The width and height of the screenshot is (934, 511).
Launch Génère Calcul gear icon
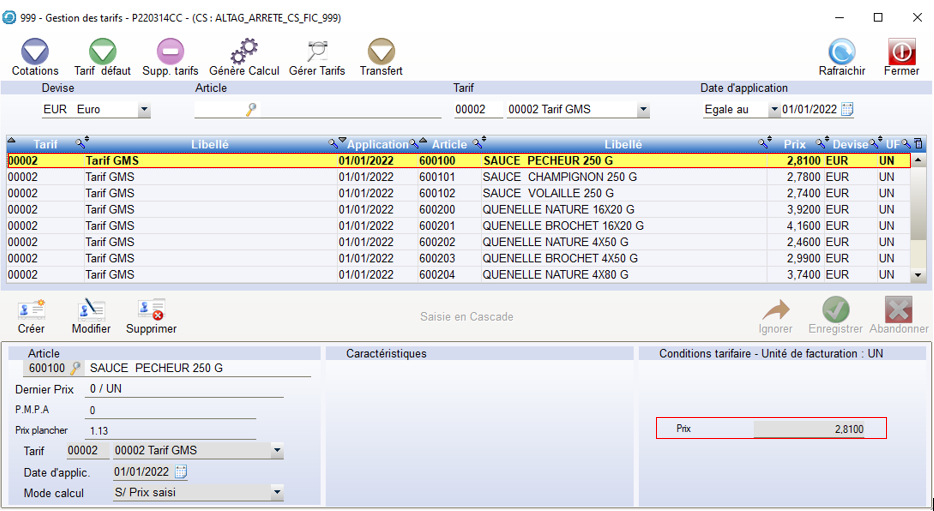point(244,52)
